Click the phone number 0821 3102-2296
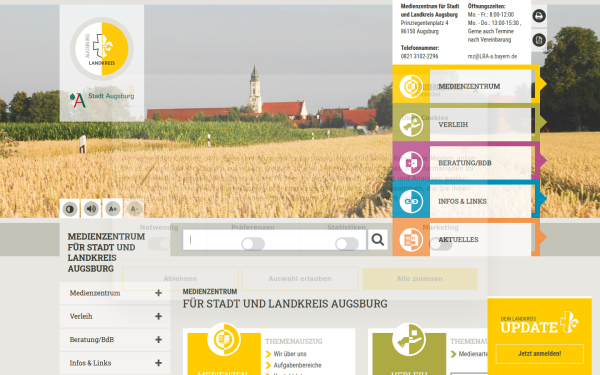 pyautogui.click(x=419, y=56)
